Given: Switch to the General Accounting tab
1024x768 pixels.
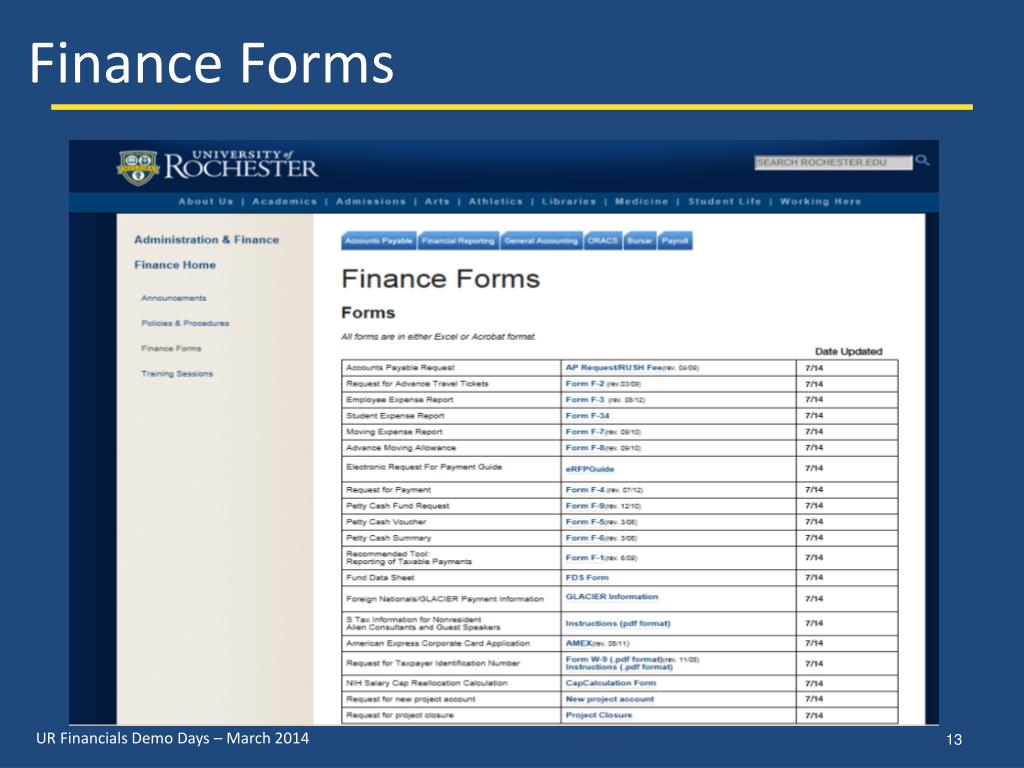Looking at the screenshot, I should point(541,241).
